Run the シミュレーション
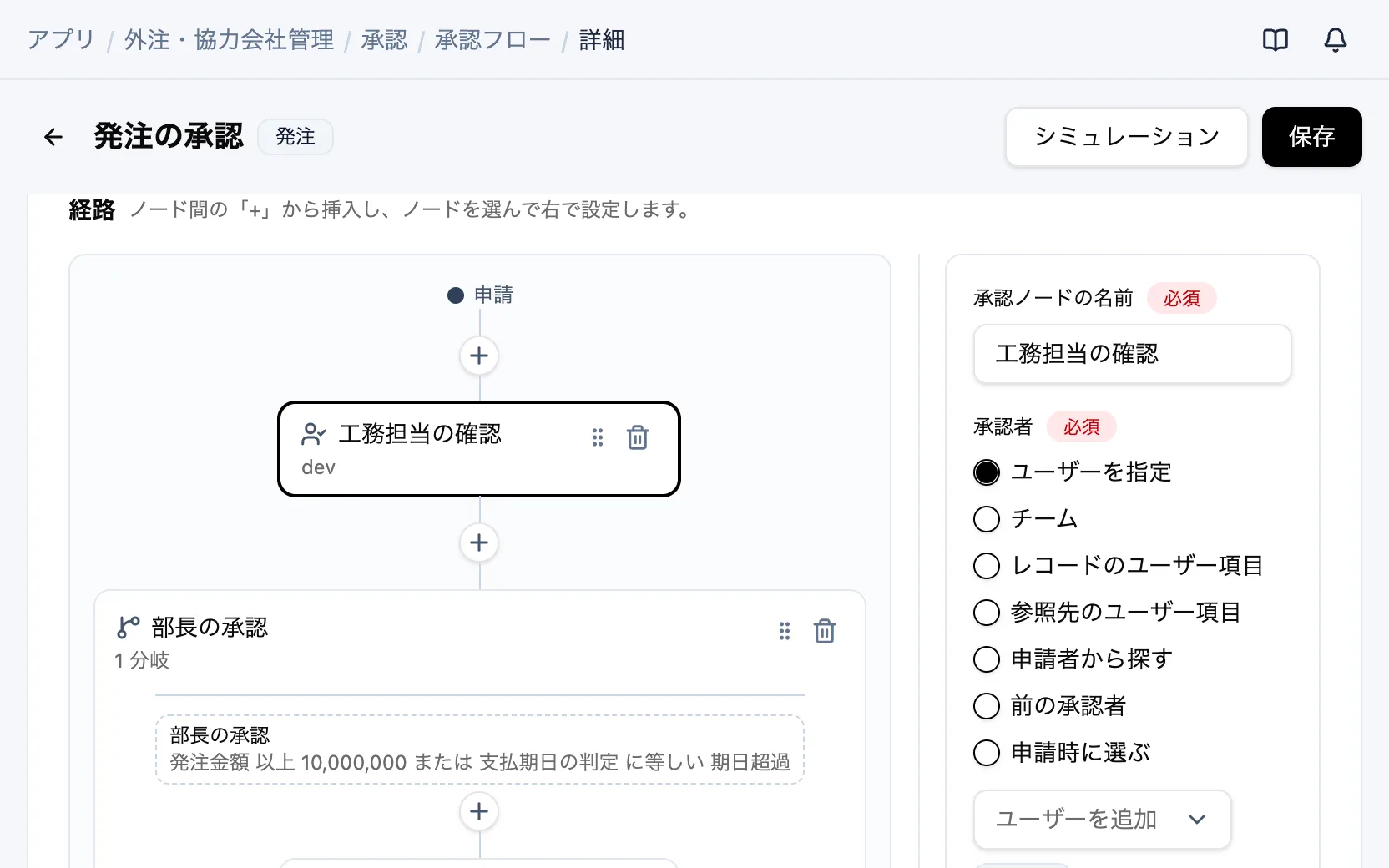The image size is (1389, 868). (1127, 137)
